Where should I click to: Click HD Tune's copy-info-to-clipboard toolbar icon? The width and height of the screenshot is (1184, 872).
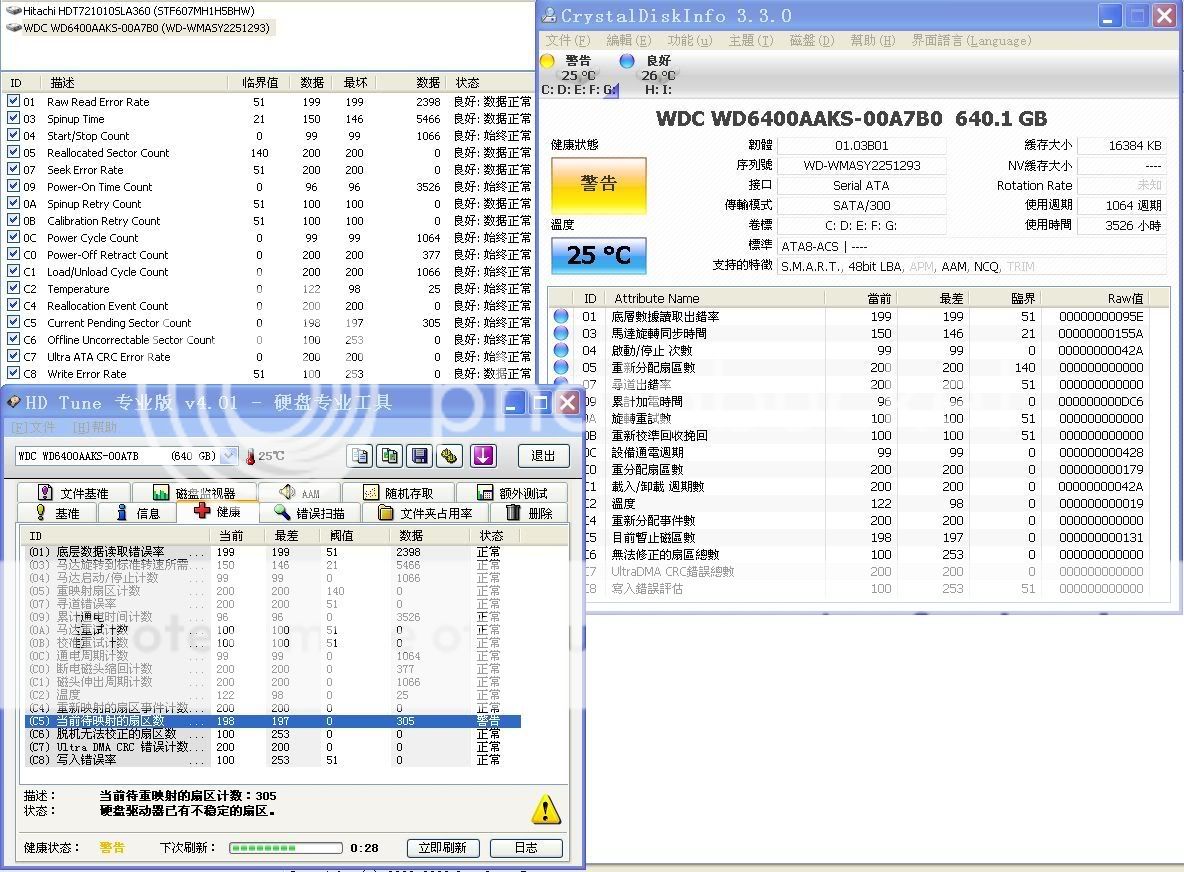pyautogui.click(x=359, y=455)
